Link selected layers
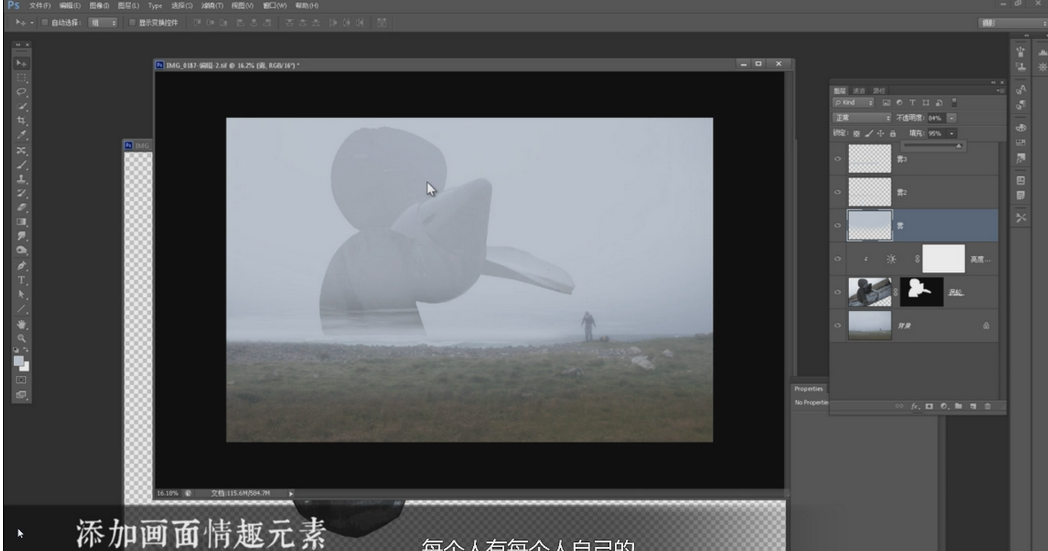This screenshot has width=1048, height=551. (x=900, y=406)
